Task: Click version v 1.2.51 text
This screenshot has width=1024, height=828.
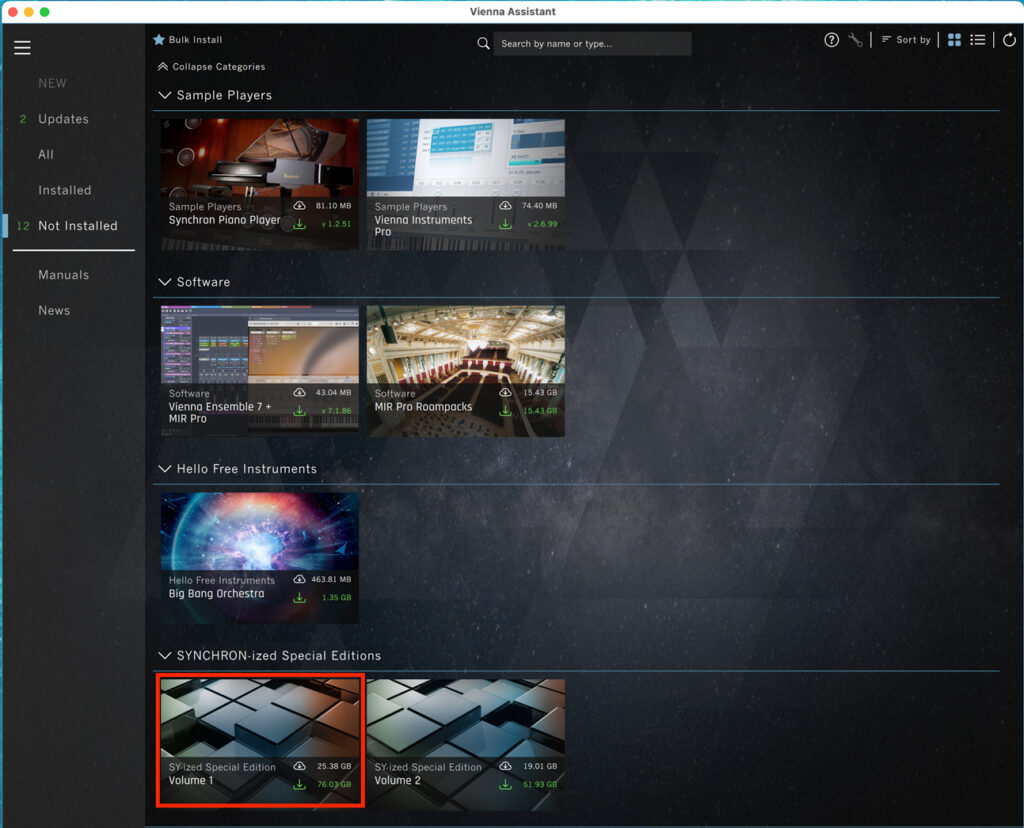Action: (336, 224)
